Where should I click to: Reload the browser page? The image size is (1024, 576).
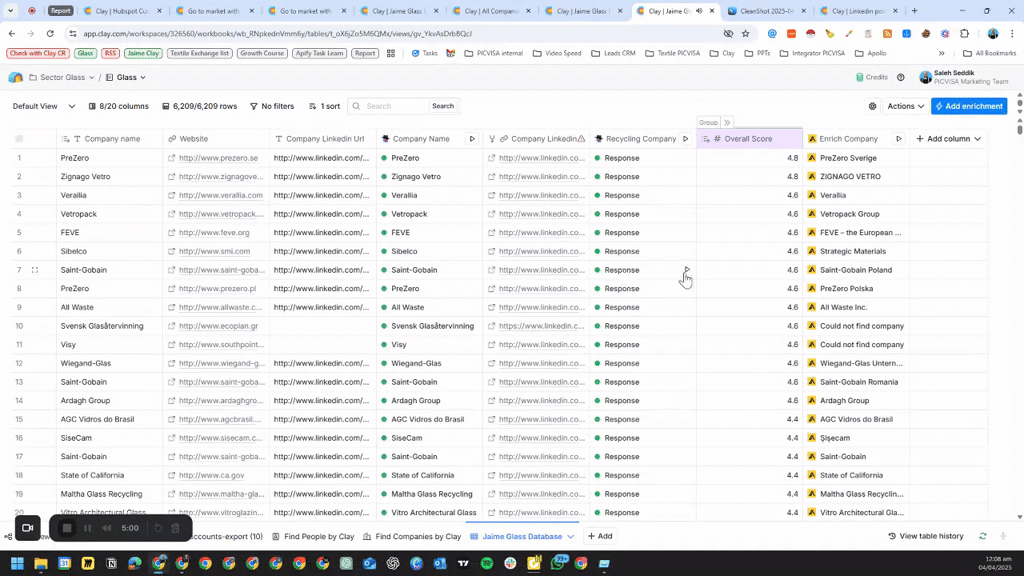point(50,33)
